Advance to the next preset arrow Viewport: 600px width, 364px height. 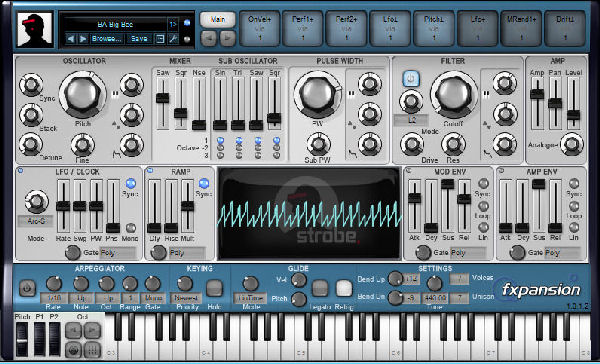(x=82, y=39)
